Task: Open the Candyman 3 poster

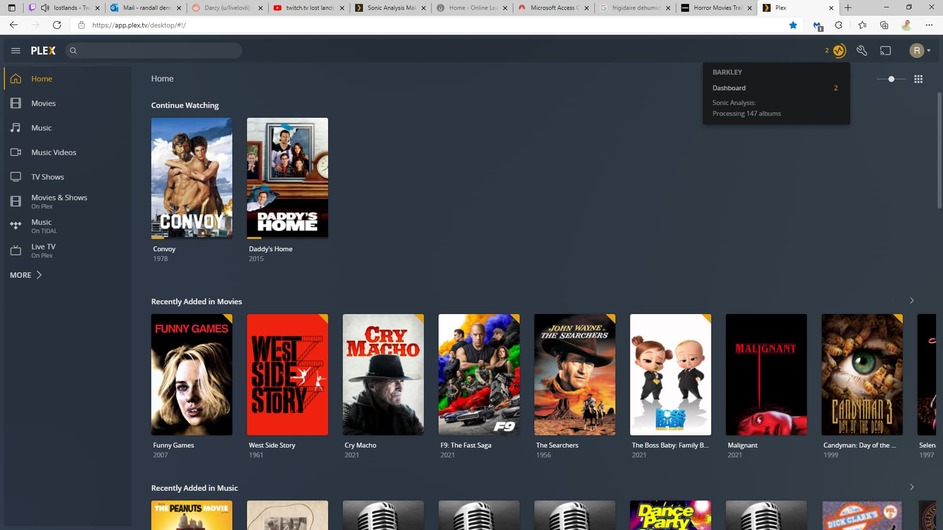Action: [862, 375]
